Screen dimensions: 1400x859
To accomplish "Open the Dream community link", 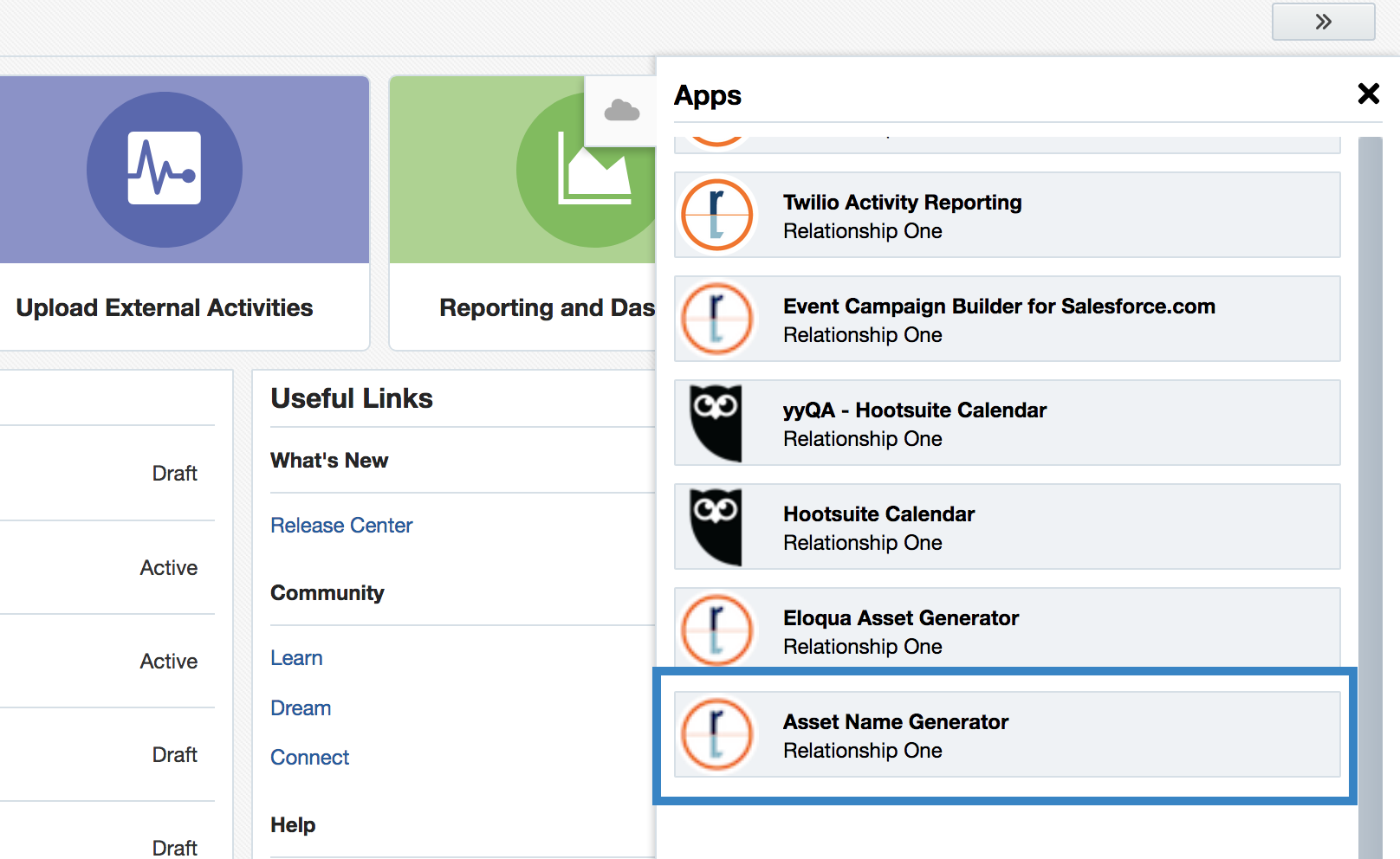I will click(301, 708).
